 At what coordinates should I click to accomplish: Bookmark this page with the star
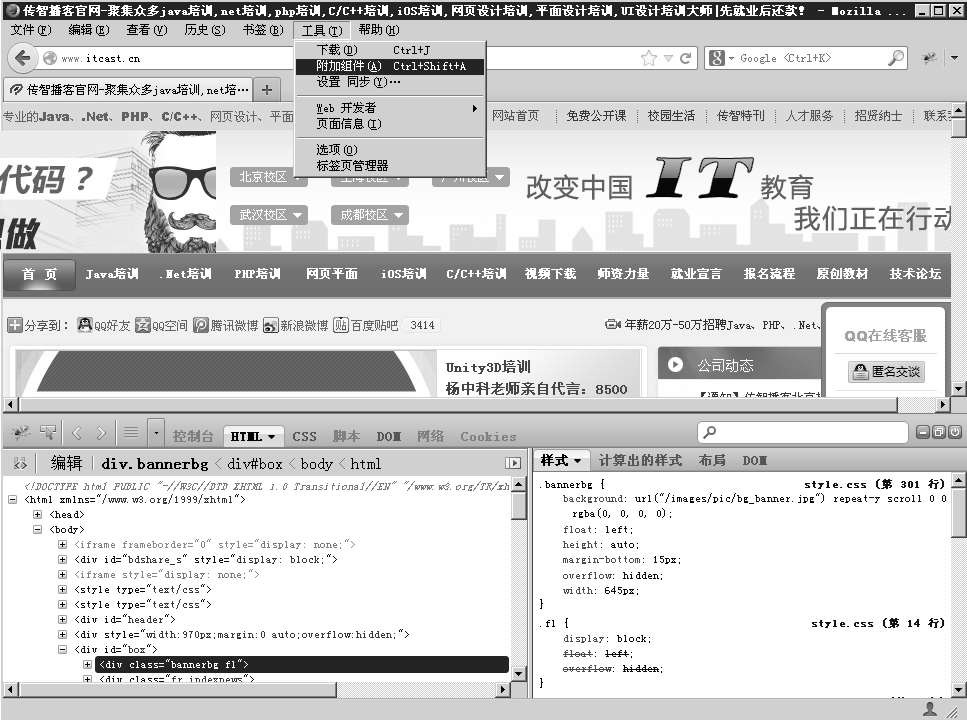(649, 59)
